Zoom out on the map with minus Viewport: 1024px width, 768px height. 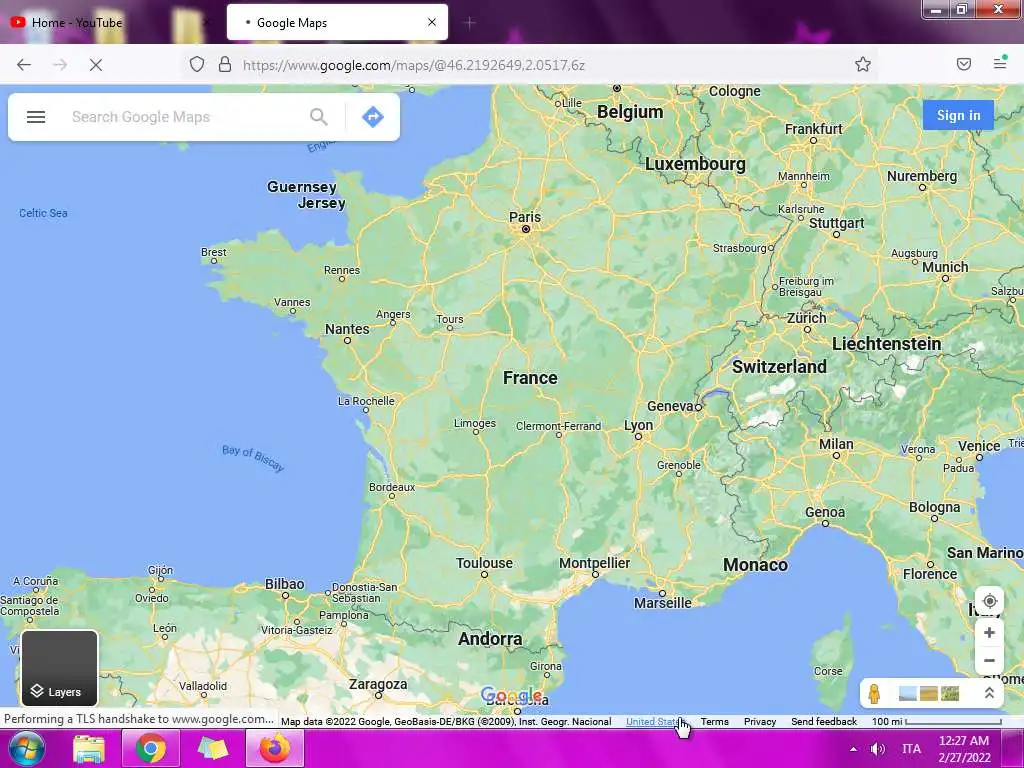(989, 660)
